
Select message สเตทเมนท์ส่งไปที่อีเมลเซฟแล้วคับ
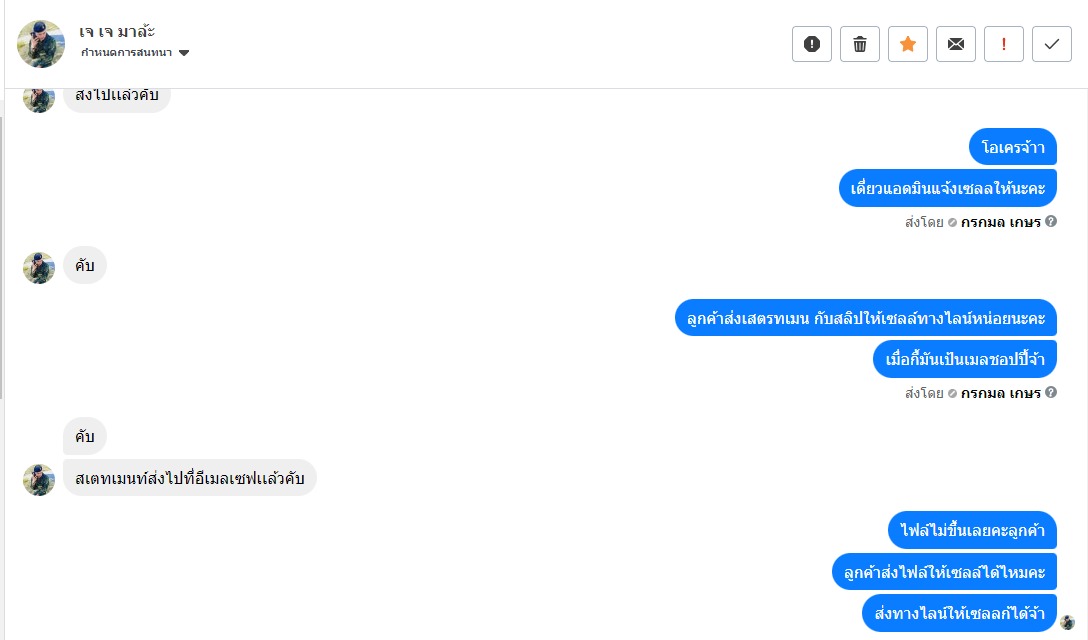(x=189, y=478)
